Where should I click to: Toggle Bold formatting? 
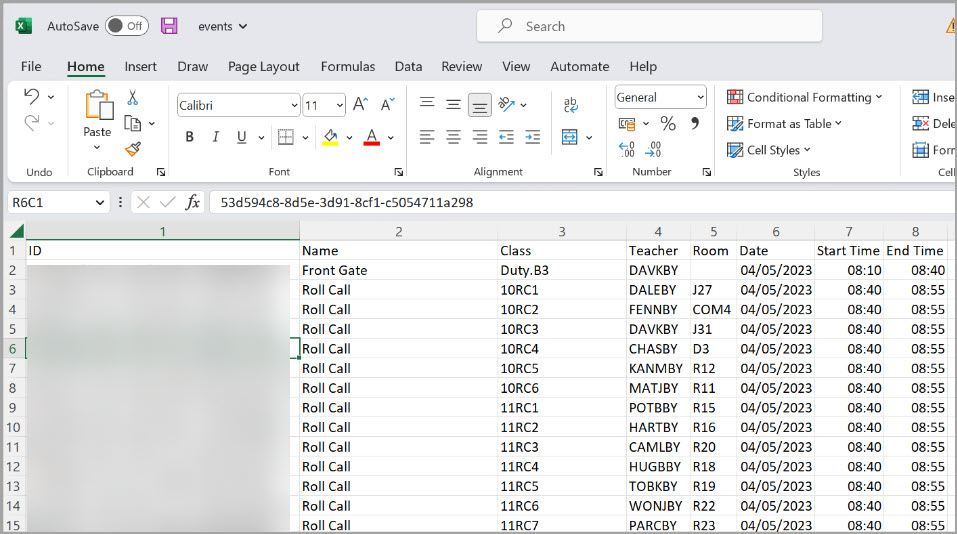pyautogui.click(x=189, y=137)
